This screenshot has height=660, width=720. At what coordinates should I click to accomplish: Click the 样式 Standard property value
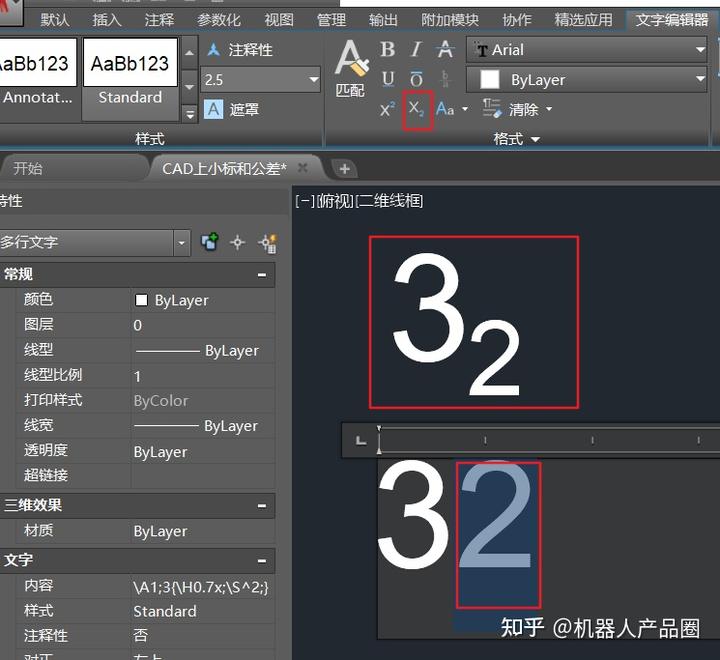click(x=202, y=611)
